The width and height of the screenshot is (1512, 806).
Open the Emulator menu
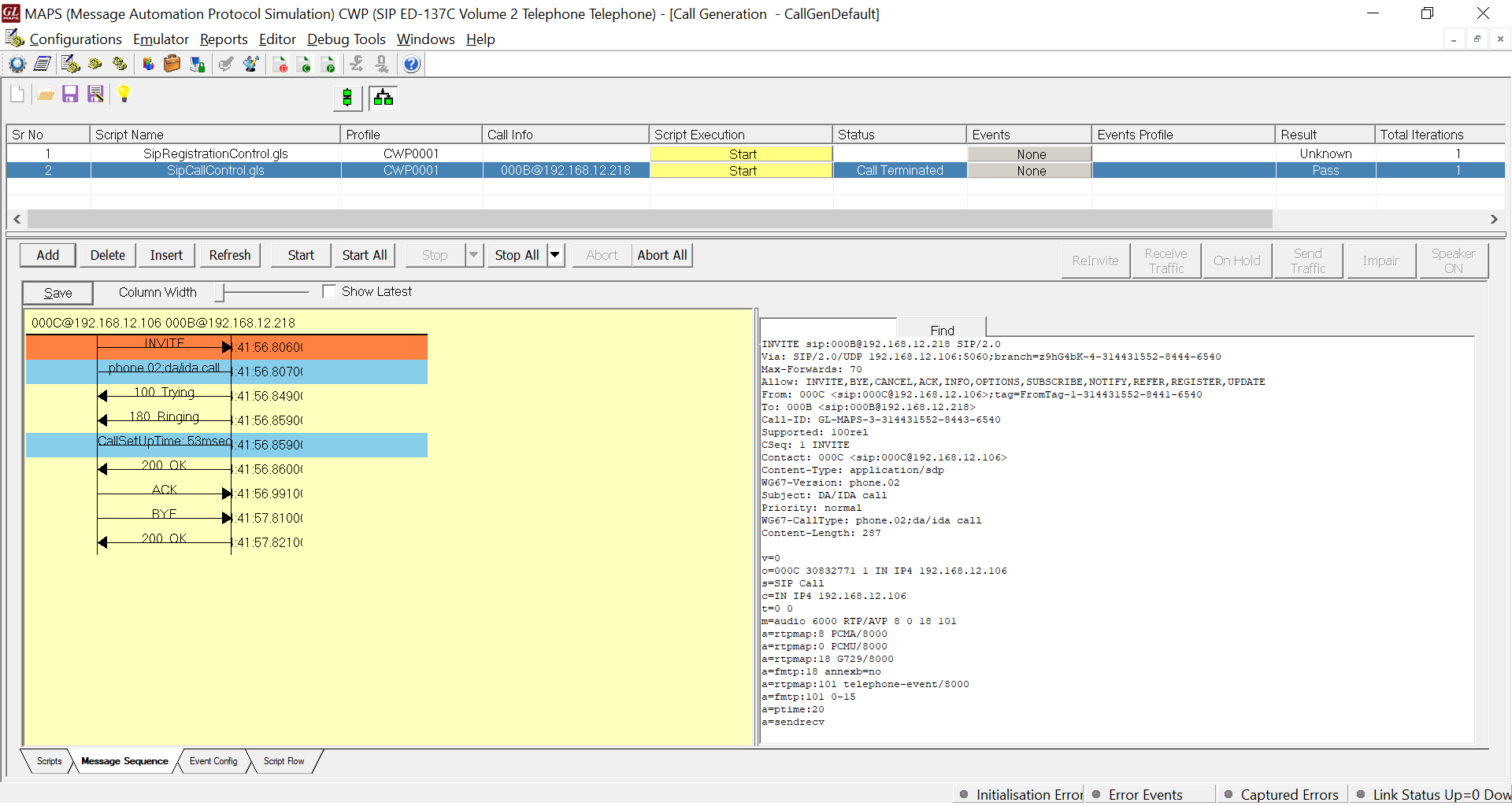point(161,39)
